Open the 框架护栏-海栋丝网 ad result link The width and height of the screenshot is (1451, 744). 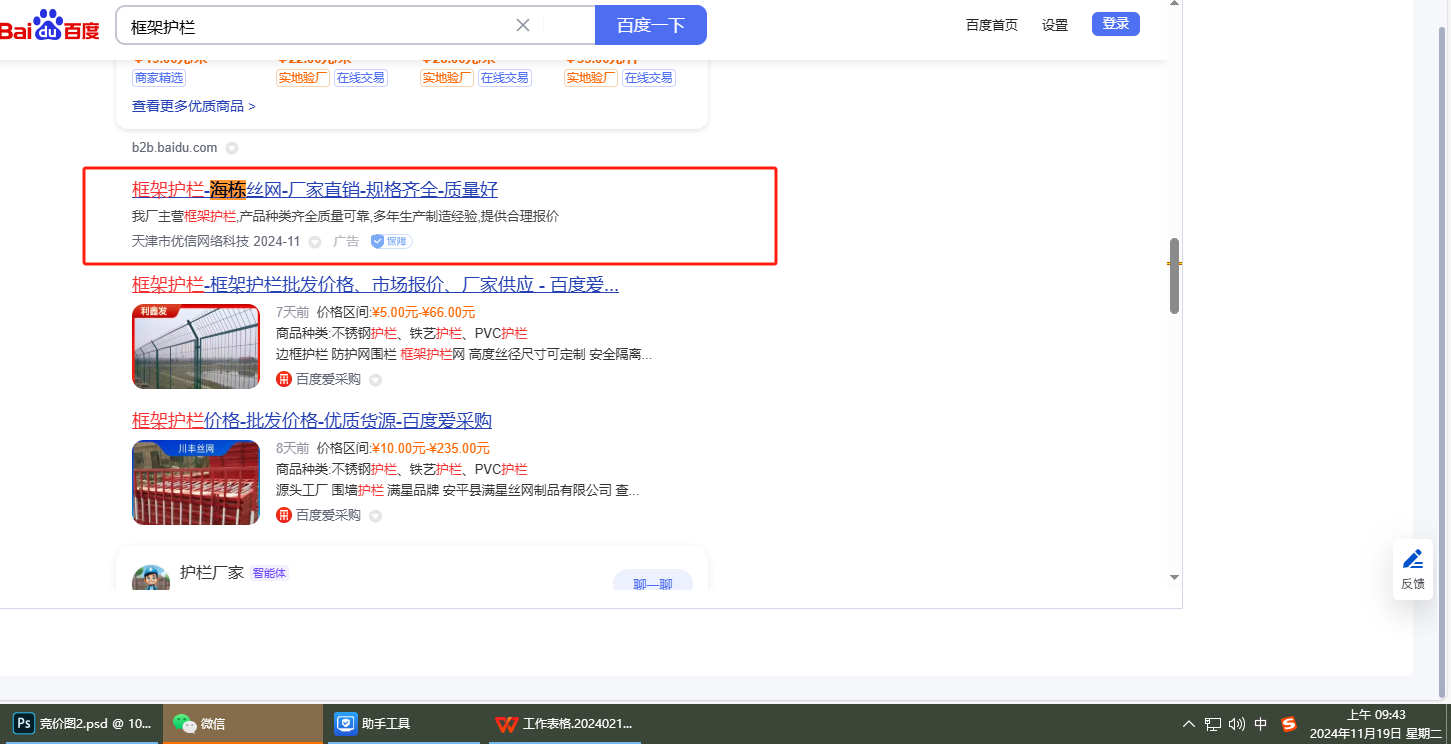[x=315, y=190]
